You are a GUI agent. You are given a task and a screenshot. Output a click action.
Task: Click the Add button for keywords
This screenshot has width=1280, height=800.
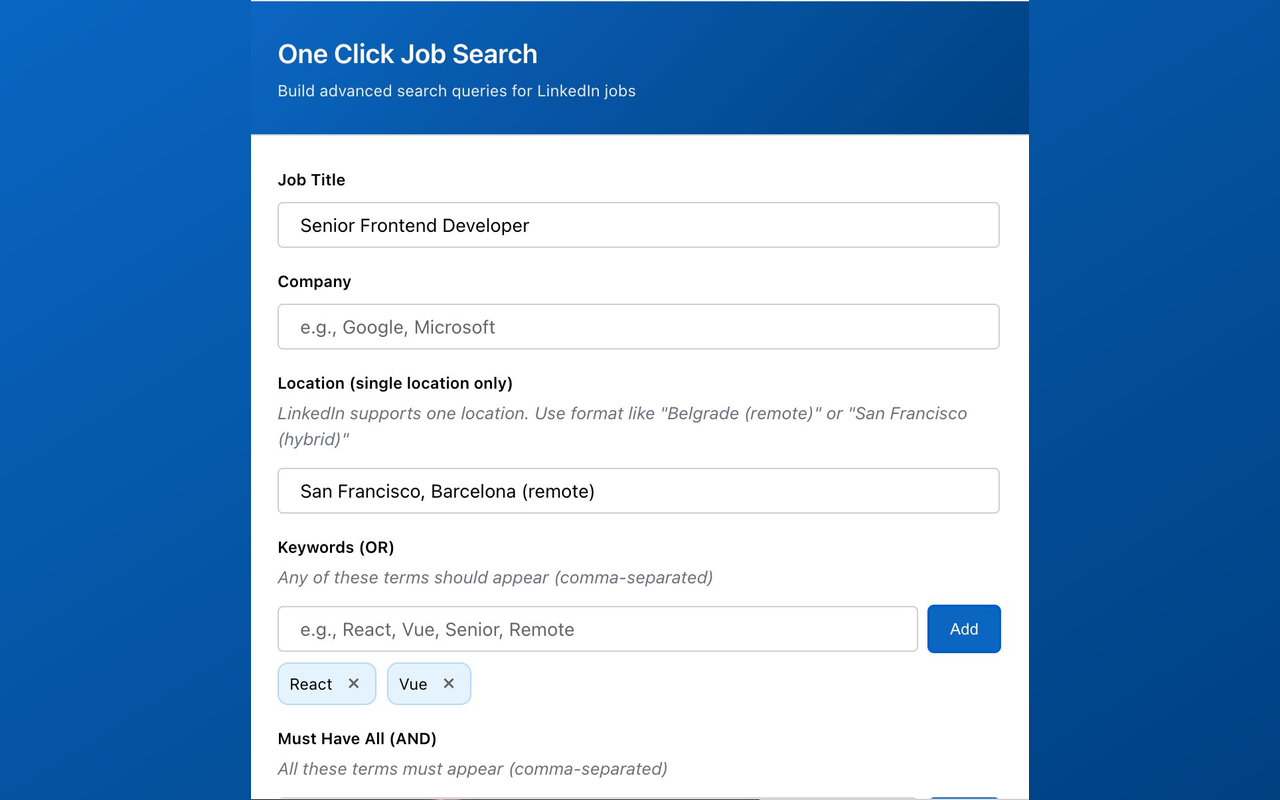pyautogui.click(x=963, y=628)
